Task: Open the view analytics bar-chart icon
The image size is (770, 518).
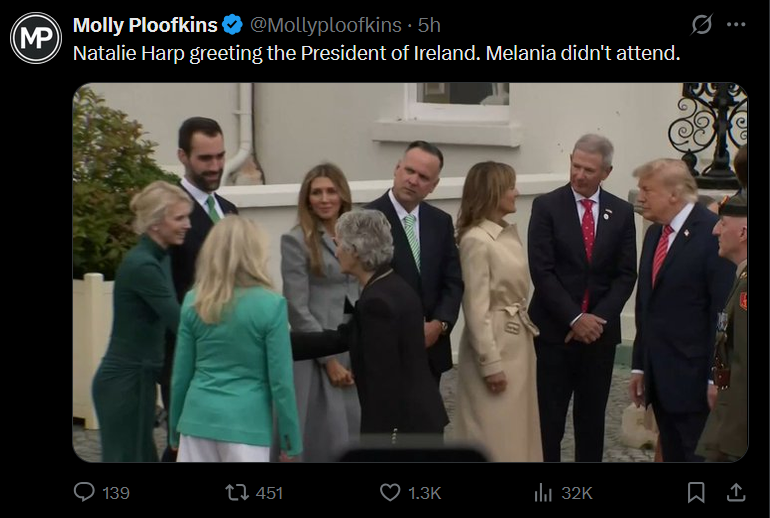Action: coord(543,492)
